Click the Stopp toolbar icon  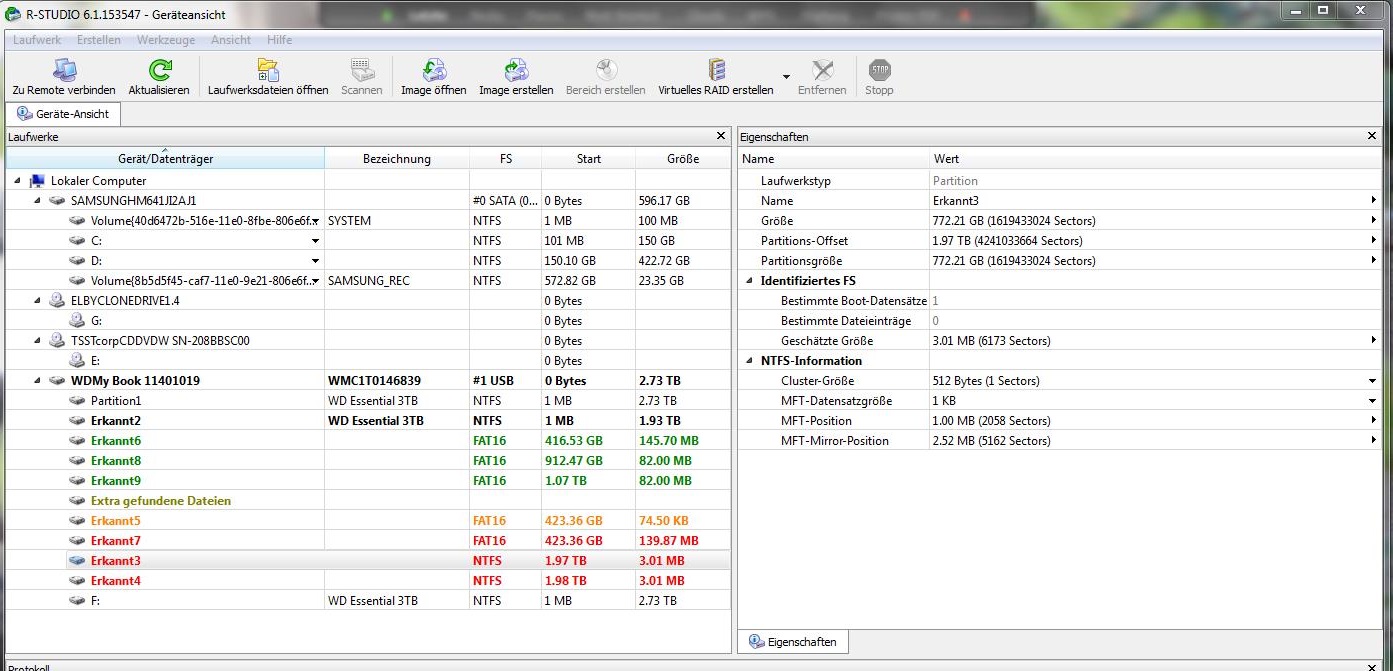coord(879,71)
